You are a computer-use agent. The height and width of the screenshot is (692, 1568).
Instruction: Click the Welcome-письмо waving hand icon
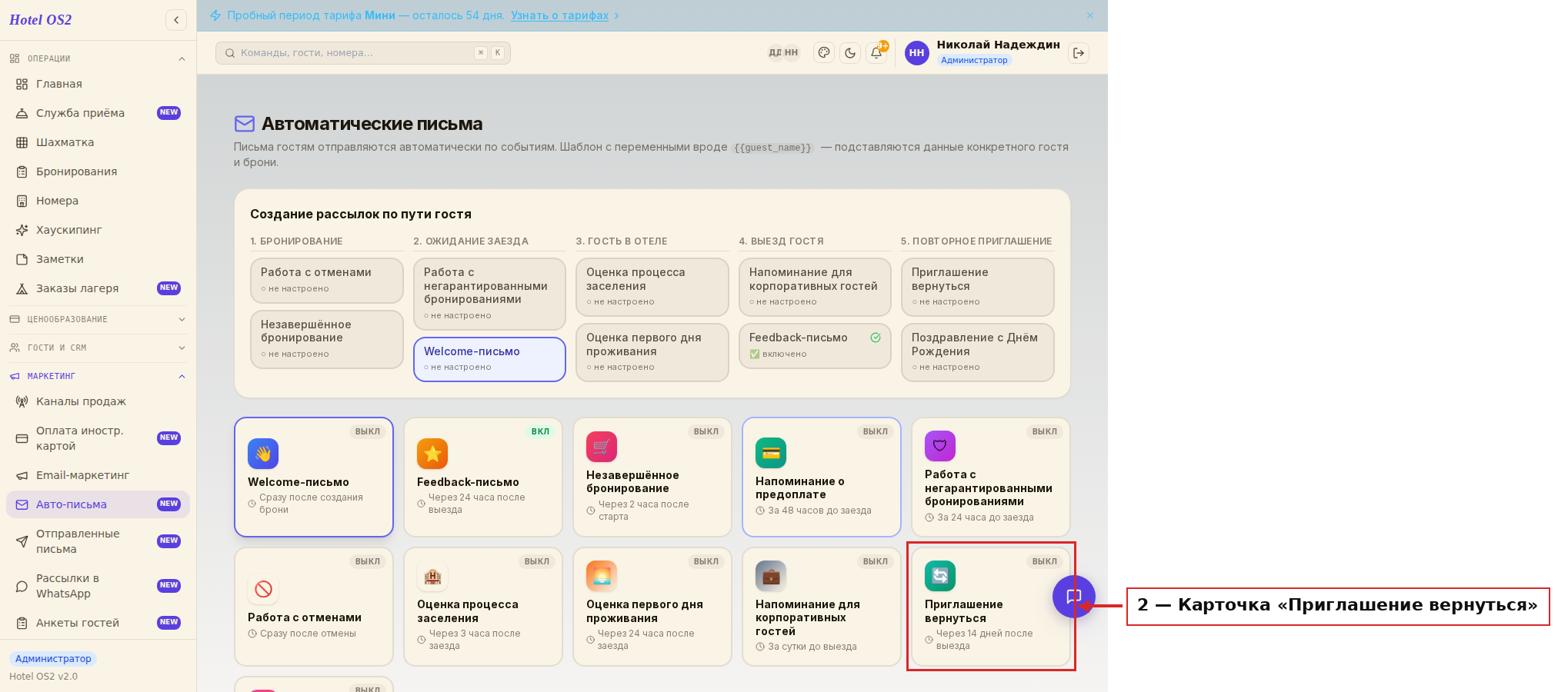click(263, 454)
